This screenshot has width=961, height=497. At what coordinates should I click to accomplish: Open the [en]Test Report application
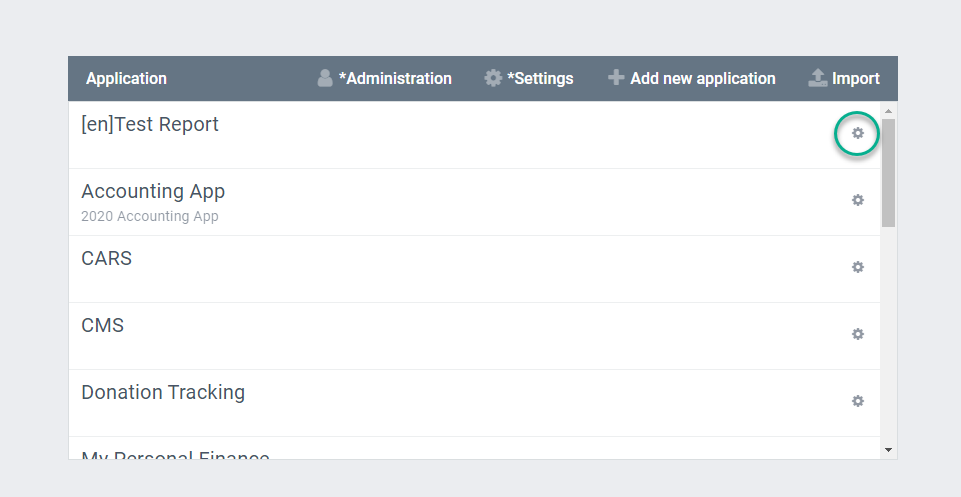click(150, 125)
